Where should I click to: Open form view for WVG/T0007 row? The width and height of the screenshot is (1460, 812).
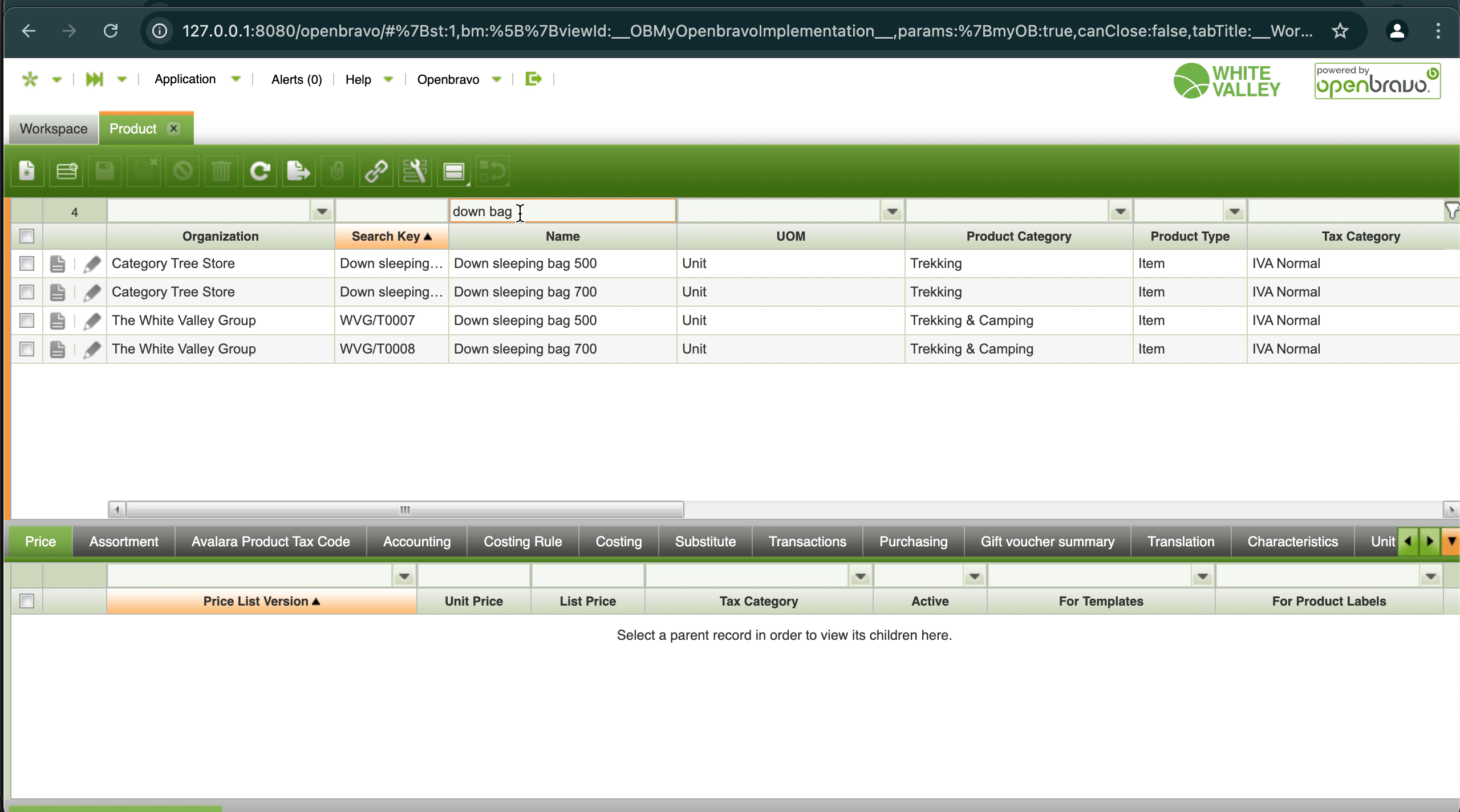click(57, 320)
